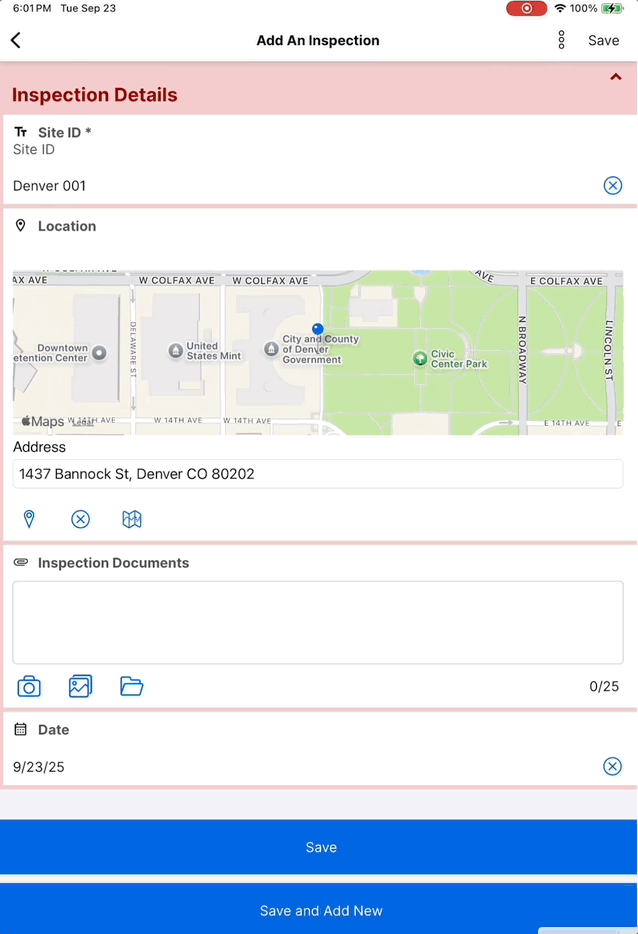The height and width of the screenshot is (934, 638).
Task: Tap the battery indicator in status bar
Action: pos(612,8)
